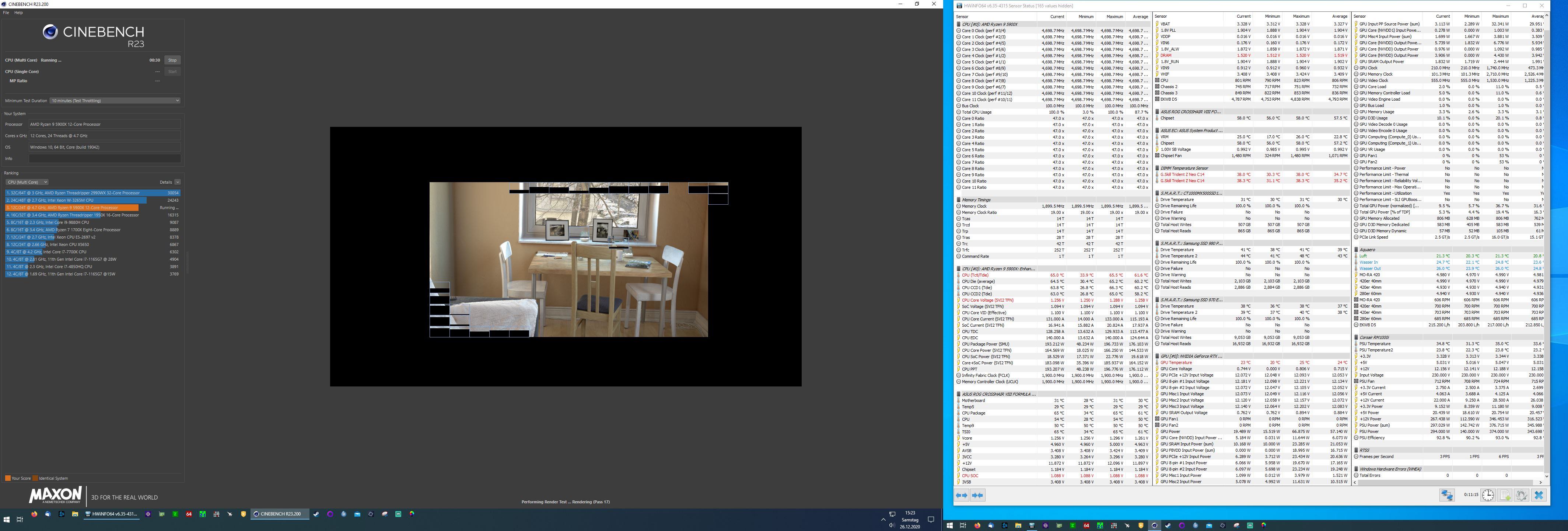The width and height of the screenshot is (1568, 531).
Task: Stop the running CPU Multi Core test
Action: pos(172,60)
